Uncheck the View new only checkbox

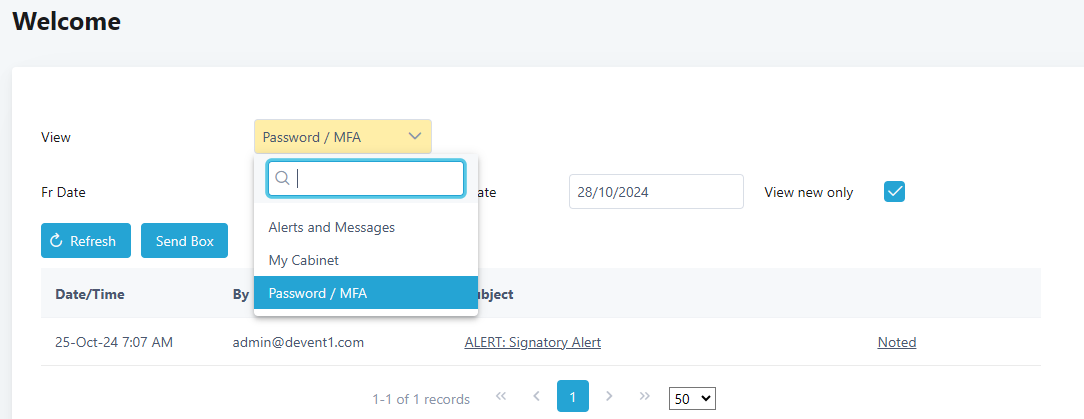tap(894, 191)
